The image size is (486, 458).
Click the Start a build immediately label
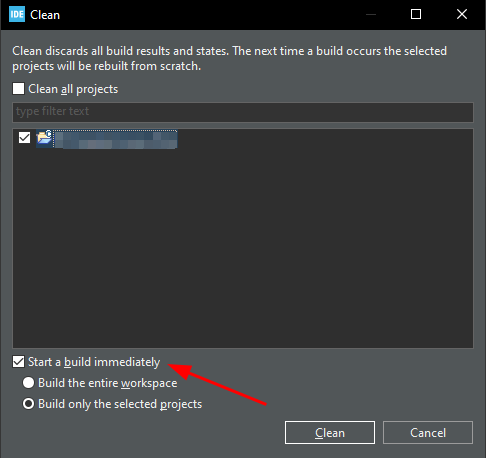[94, 362]
